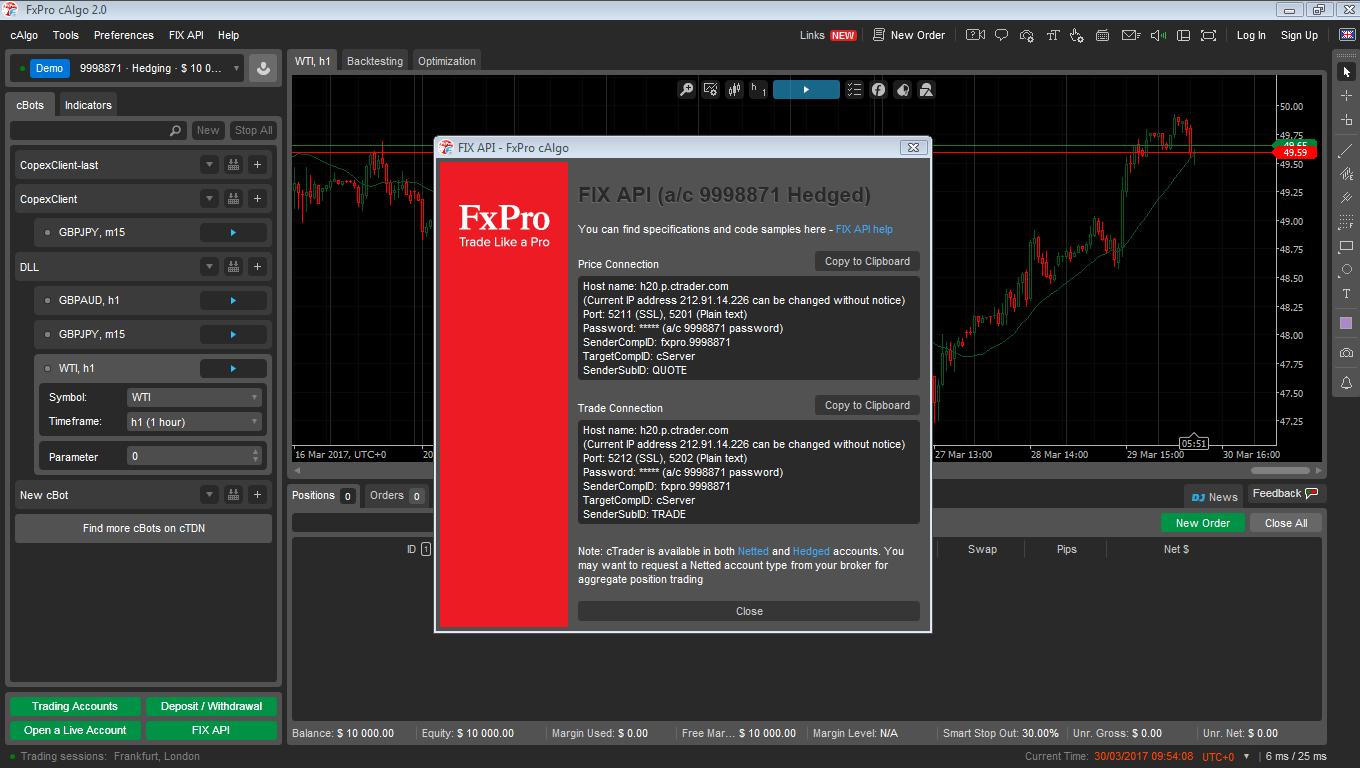Start GBPAUD, h1 cBot instance

coord(233,300)
